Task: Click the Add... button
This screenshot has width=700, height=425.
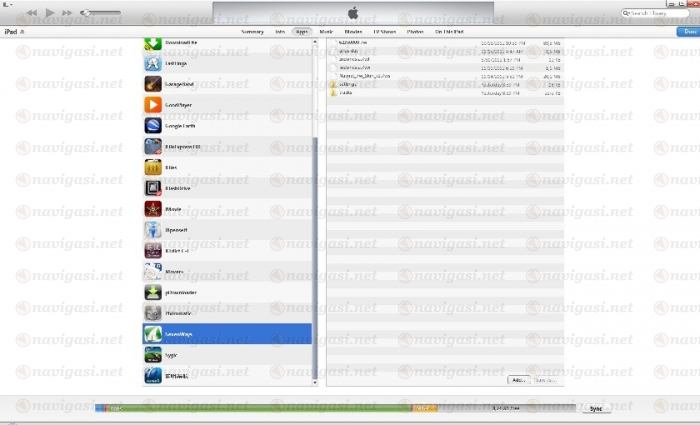Action: [x=518, y=380]
